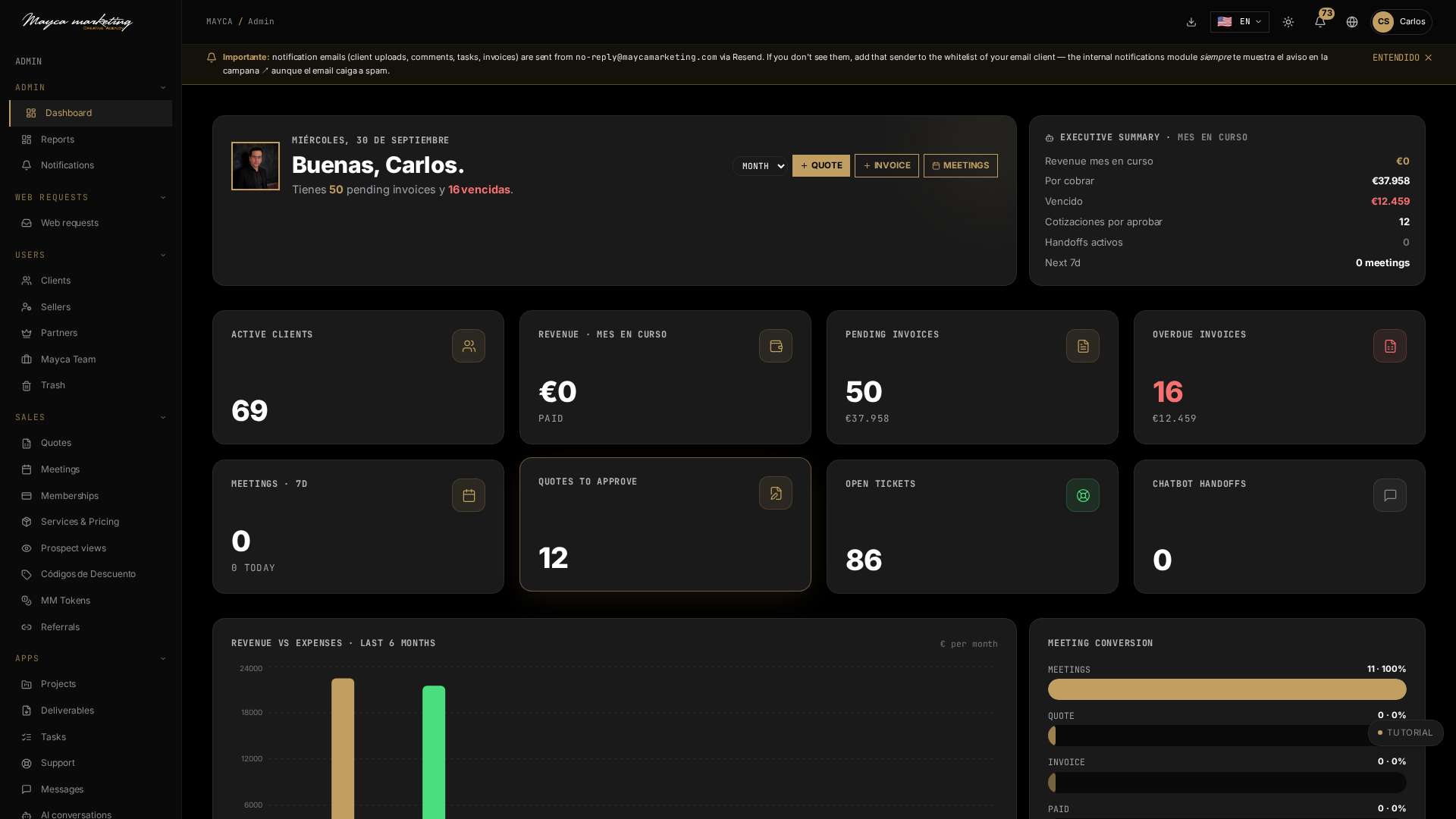Click the Overdue Invoices red document icon
The width and height of the screenshot is (1456, 819).
(x=1390, y=346)
